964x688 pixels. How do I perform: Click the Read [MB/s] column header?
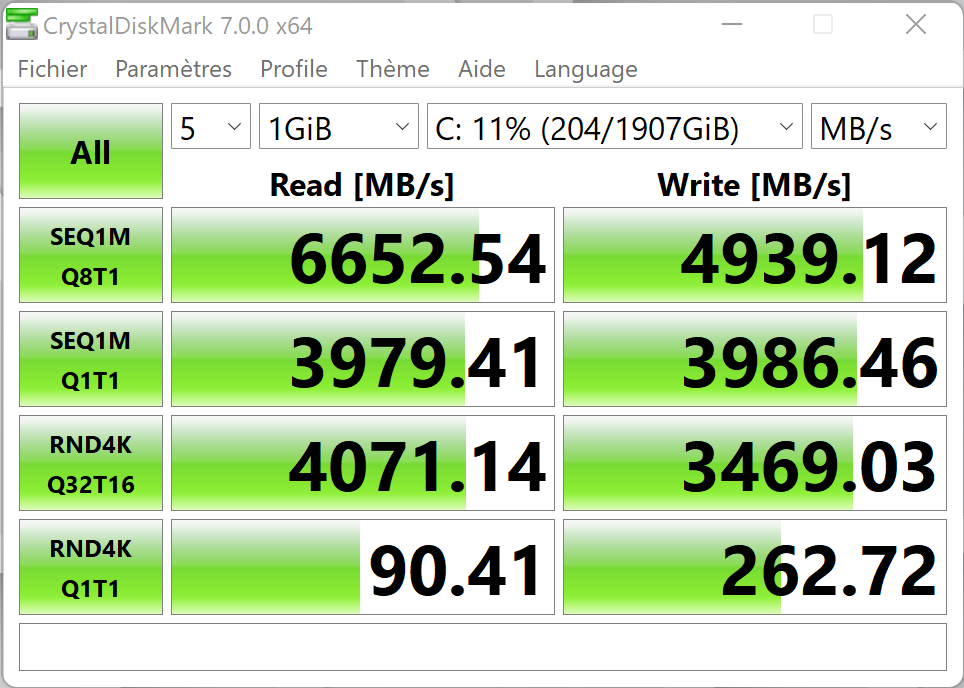click(362, 185)
